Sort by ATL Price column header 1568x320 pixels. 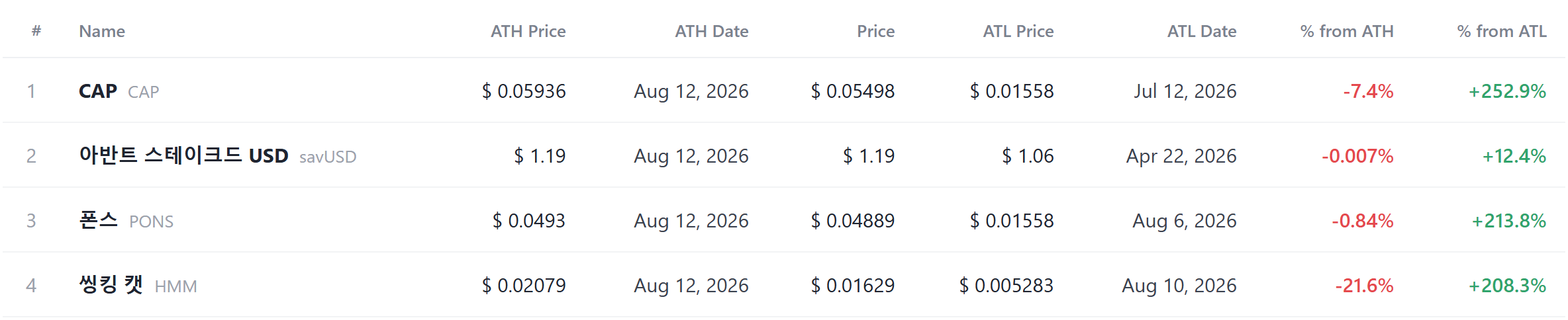1018,31
